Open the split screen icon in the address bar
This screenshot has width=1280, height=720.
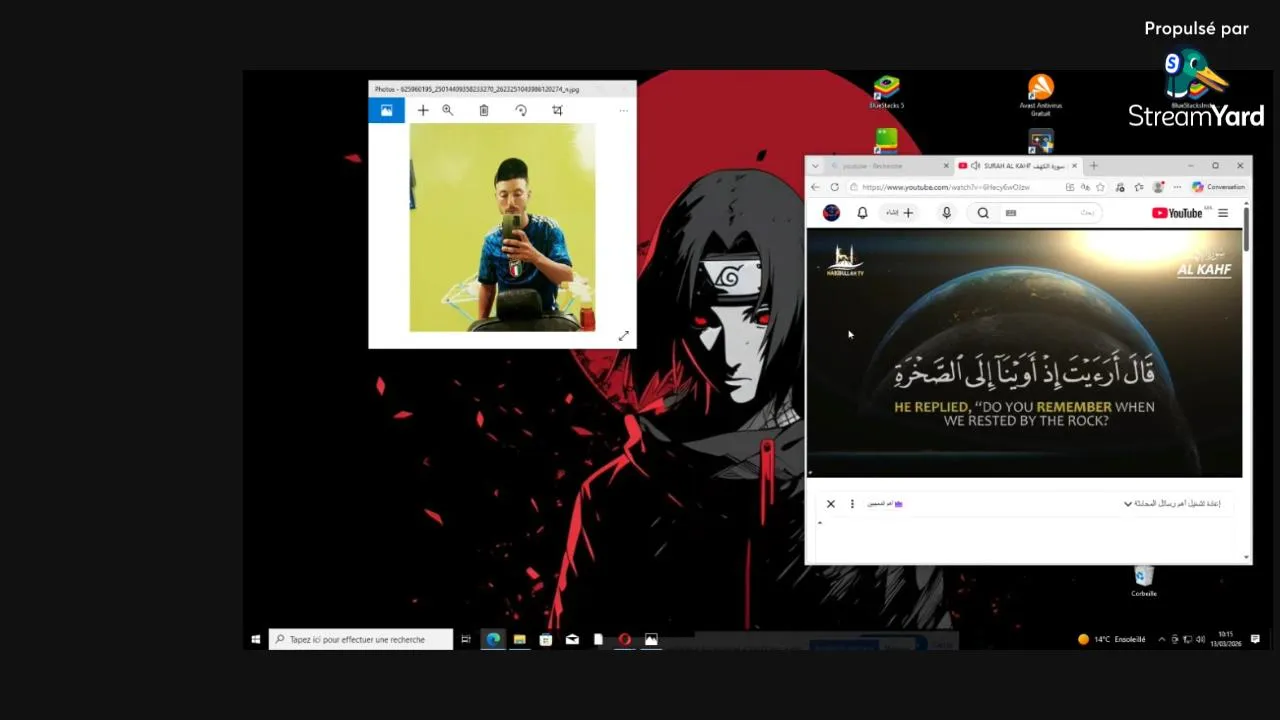coord(1070,187)
